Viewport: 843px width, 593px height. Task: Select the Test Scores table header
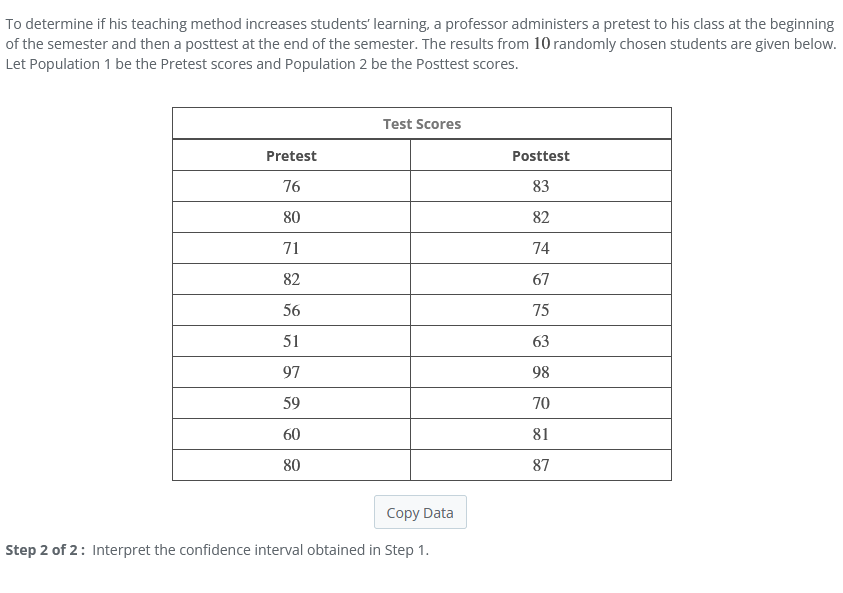pyautogui.click(x=421, y=123)
